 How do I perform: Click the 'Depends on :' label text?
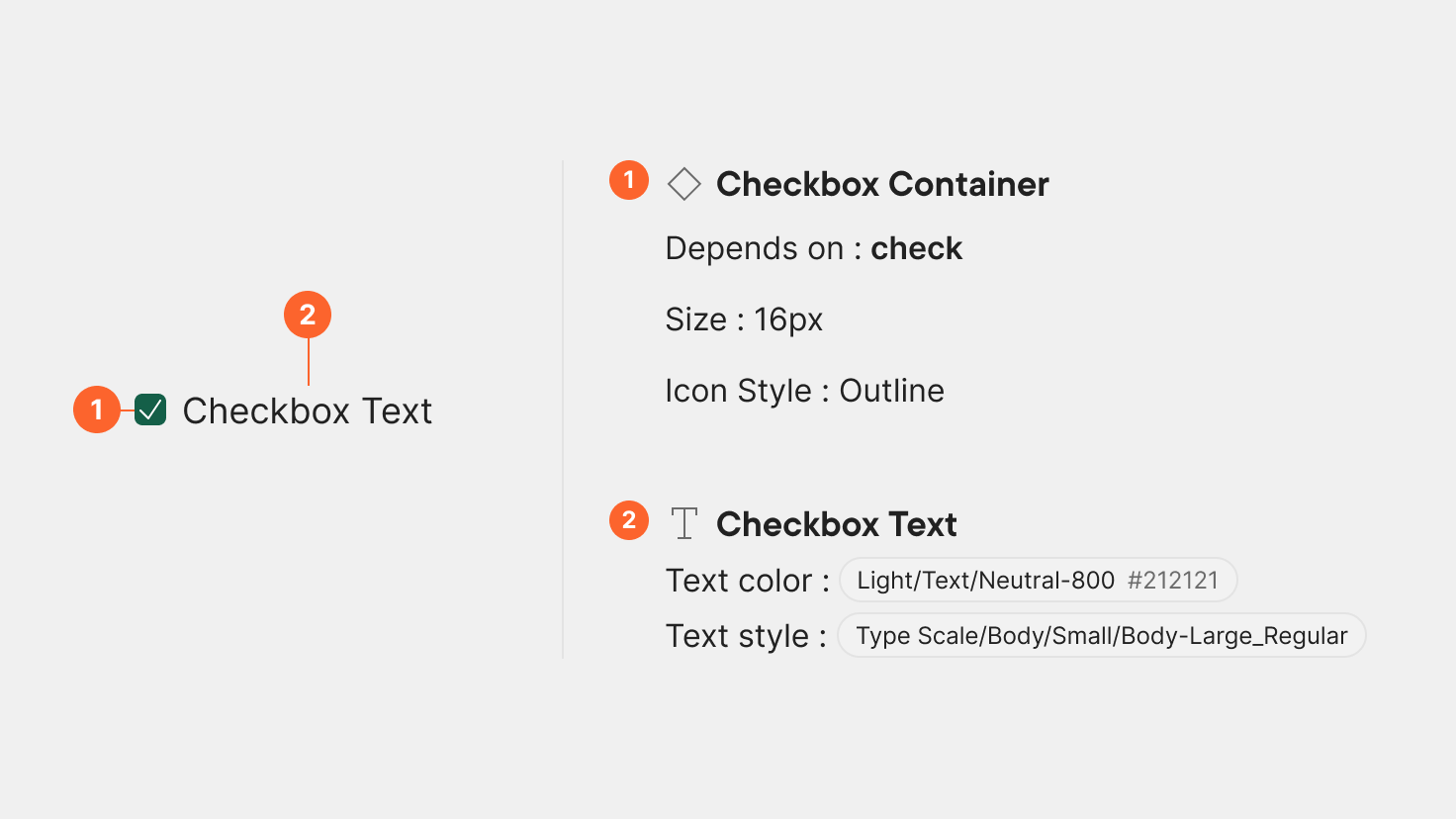(x=763, y=248)
